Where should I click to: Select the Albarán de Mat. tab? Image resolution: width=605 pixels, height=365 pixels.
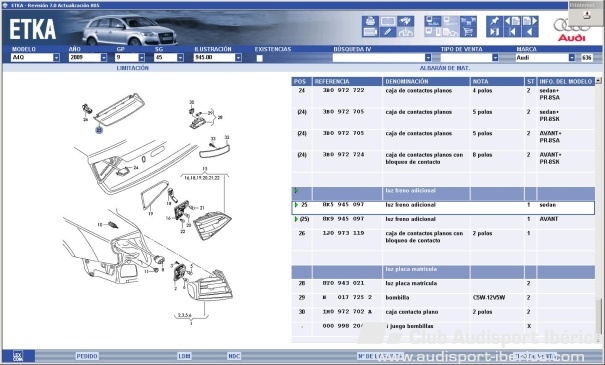[444, 68]
